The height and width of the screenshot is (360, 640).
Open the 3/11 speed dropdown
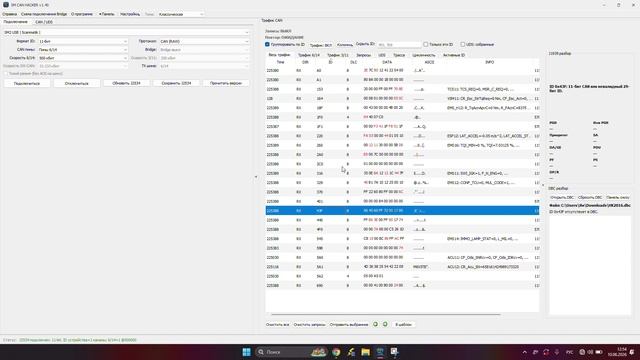pyautogui.click(x=204, y=58)
